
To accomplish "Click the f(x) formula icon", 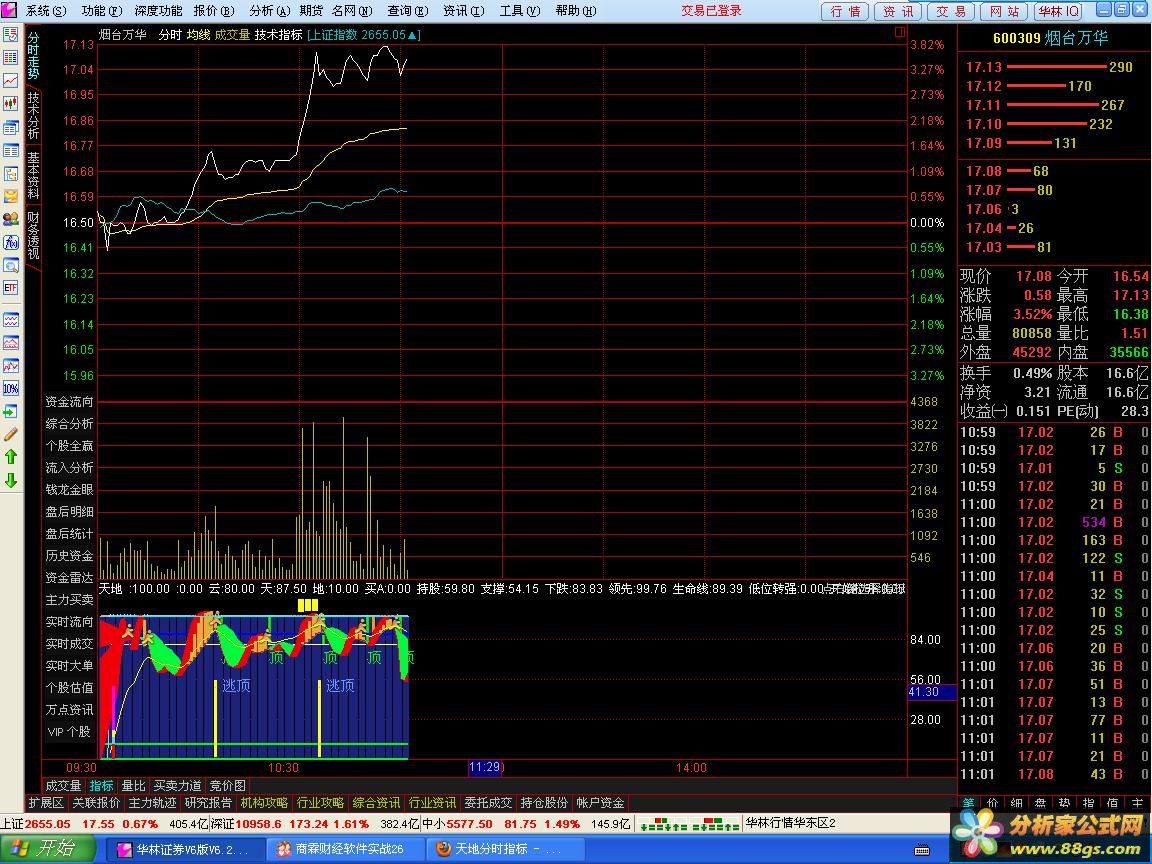I will 10,242.
